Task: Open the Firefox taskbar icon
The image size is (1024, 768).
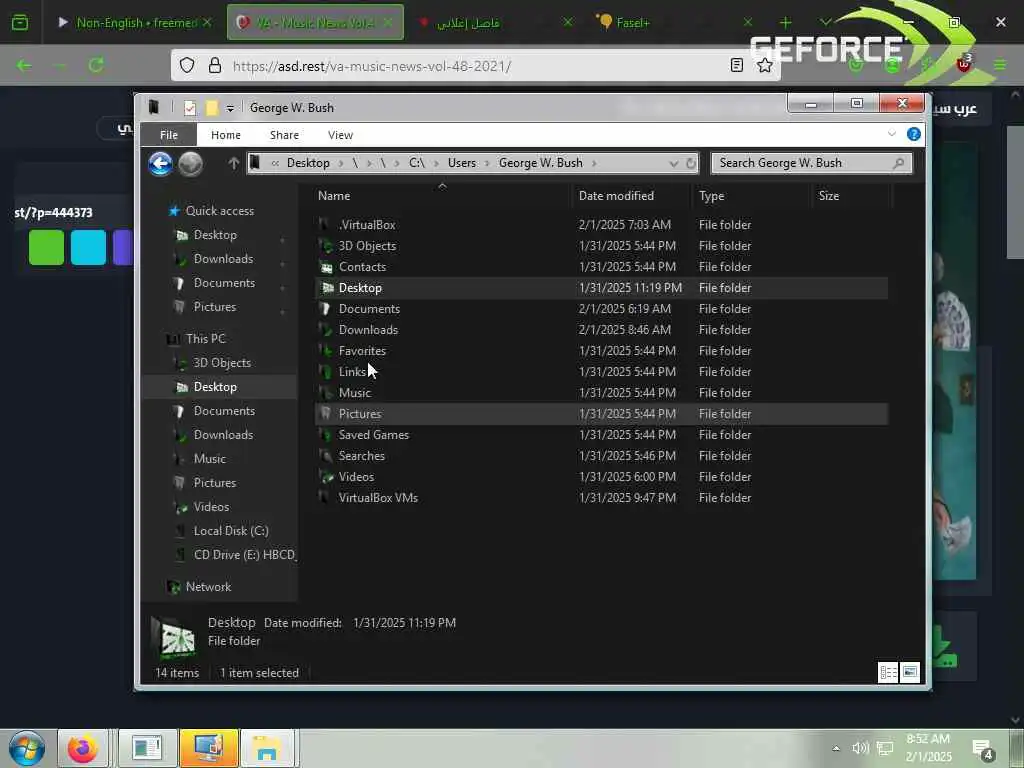Action: pos(82,748)
